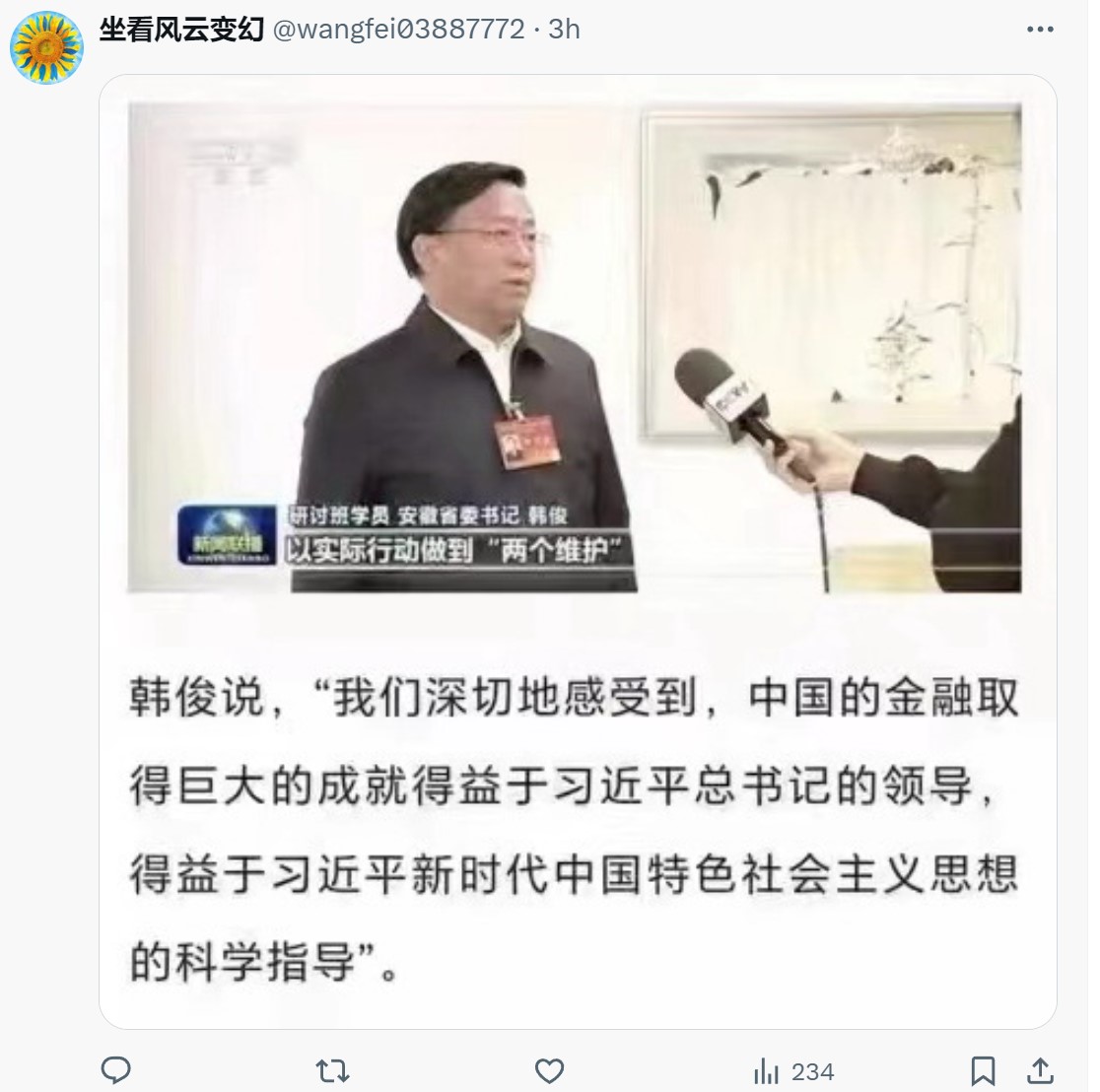1100x1092 pixels.
Task: Click the caption 以实际行动做到“两个维护”
Action: 453,551
